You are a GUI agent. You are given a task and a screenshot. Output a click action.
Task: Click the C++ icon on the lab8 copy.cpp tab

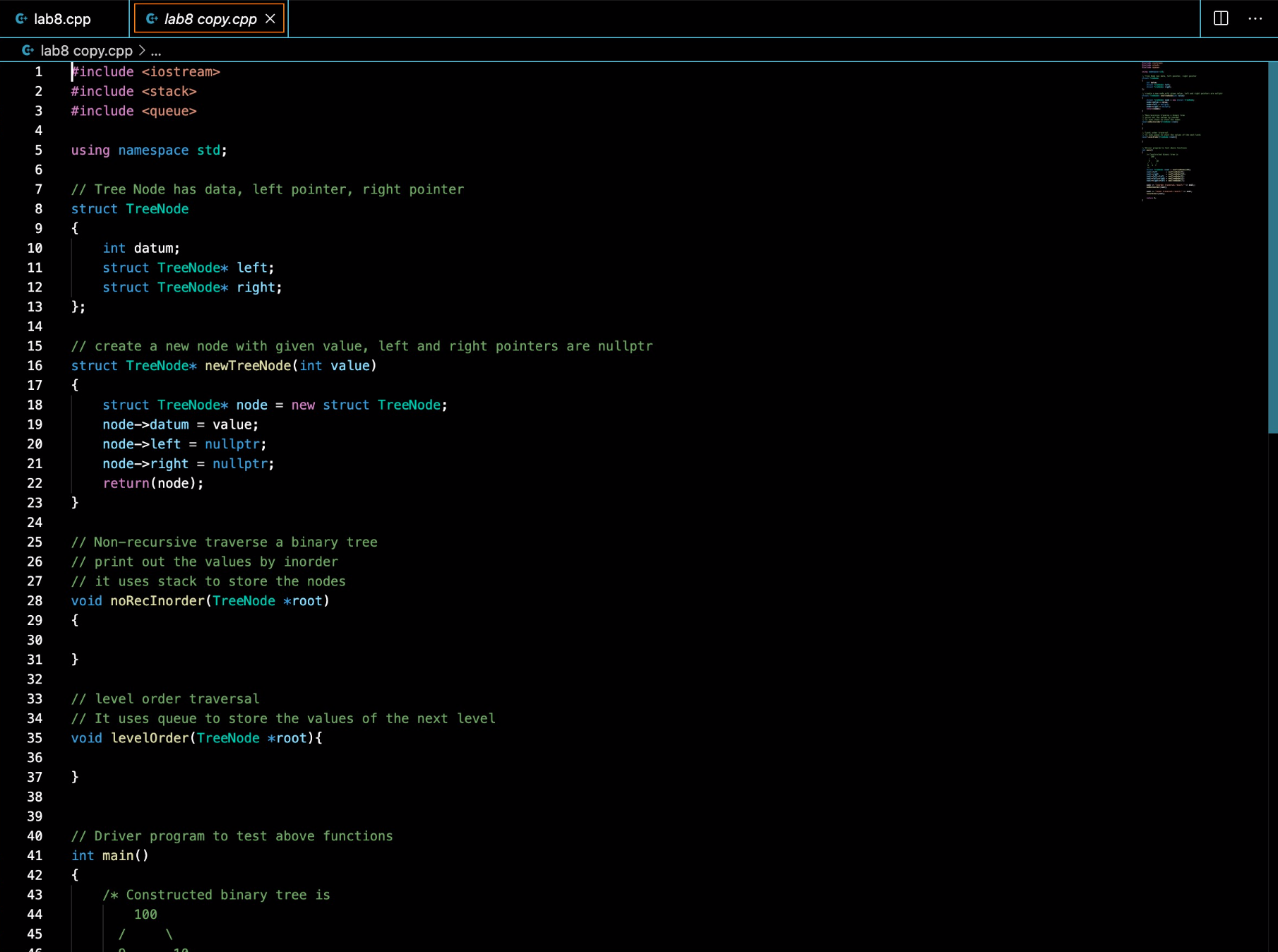[151, 18]
